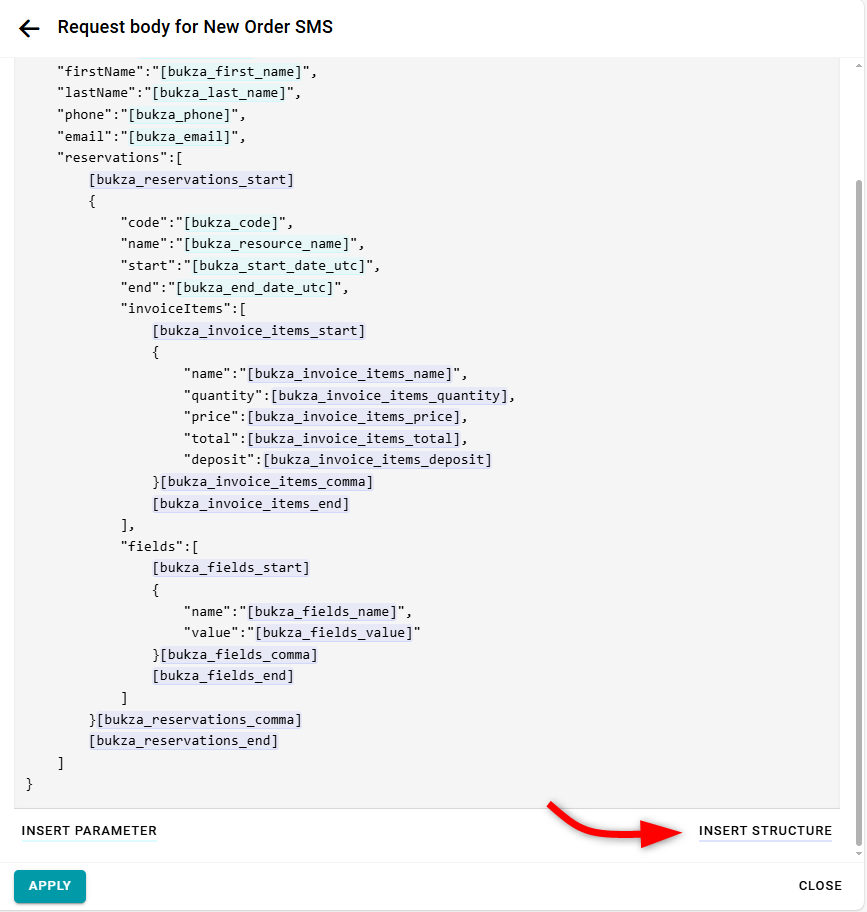867x912 pixels.
Task: Click the [bukza_invoice_items_start] structure tag
Action: [259, 331]
